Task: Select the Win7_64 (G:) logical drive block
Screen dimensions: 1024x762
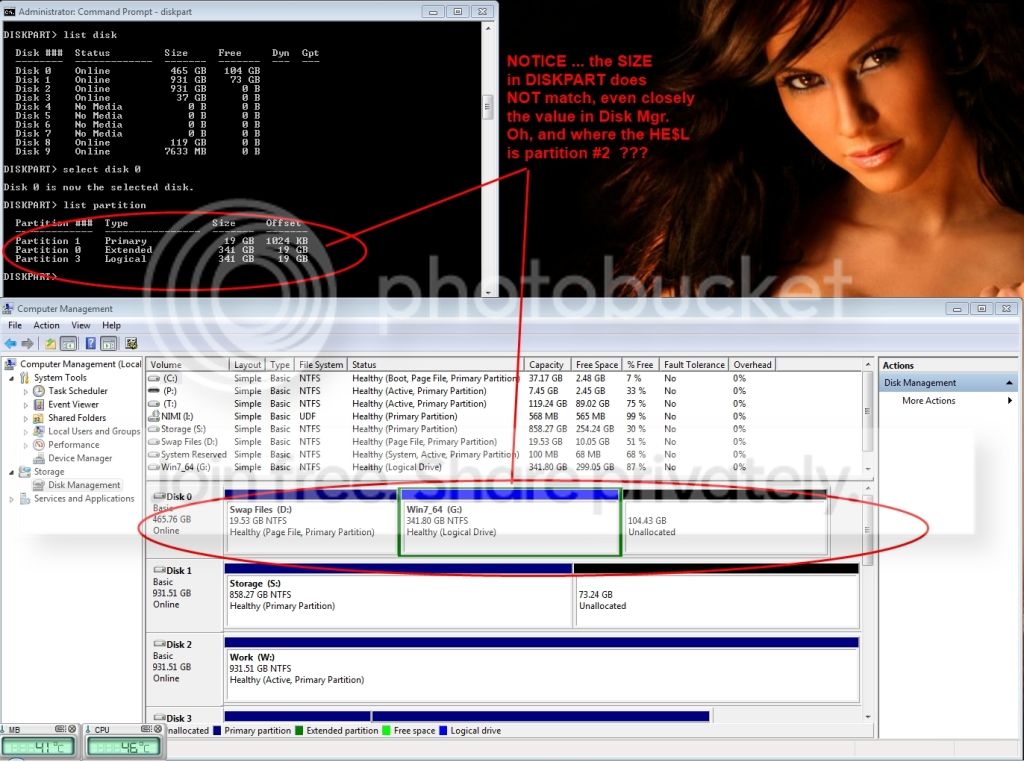Action: [x=510, y=522]
